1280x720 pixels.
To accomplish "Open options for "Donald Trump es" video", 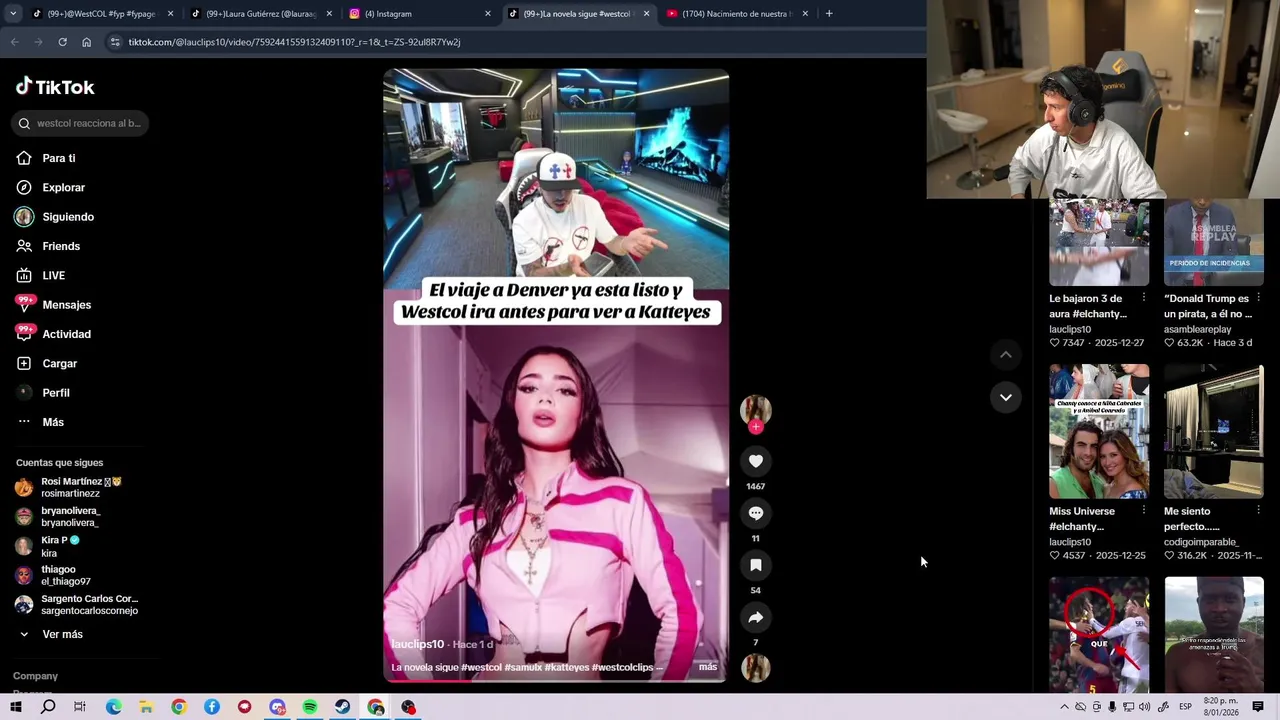I will [1258, 298].
